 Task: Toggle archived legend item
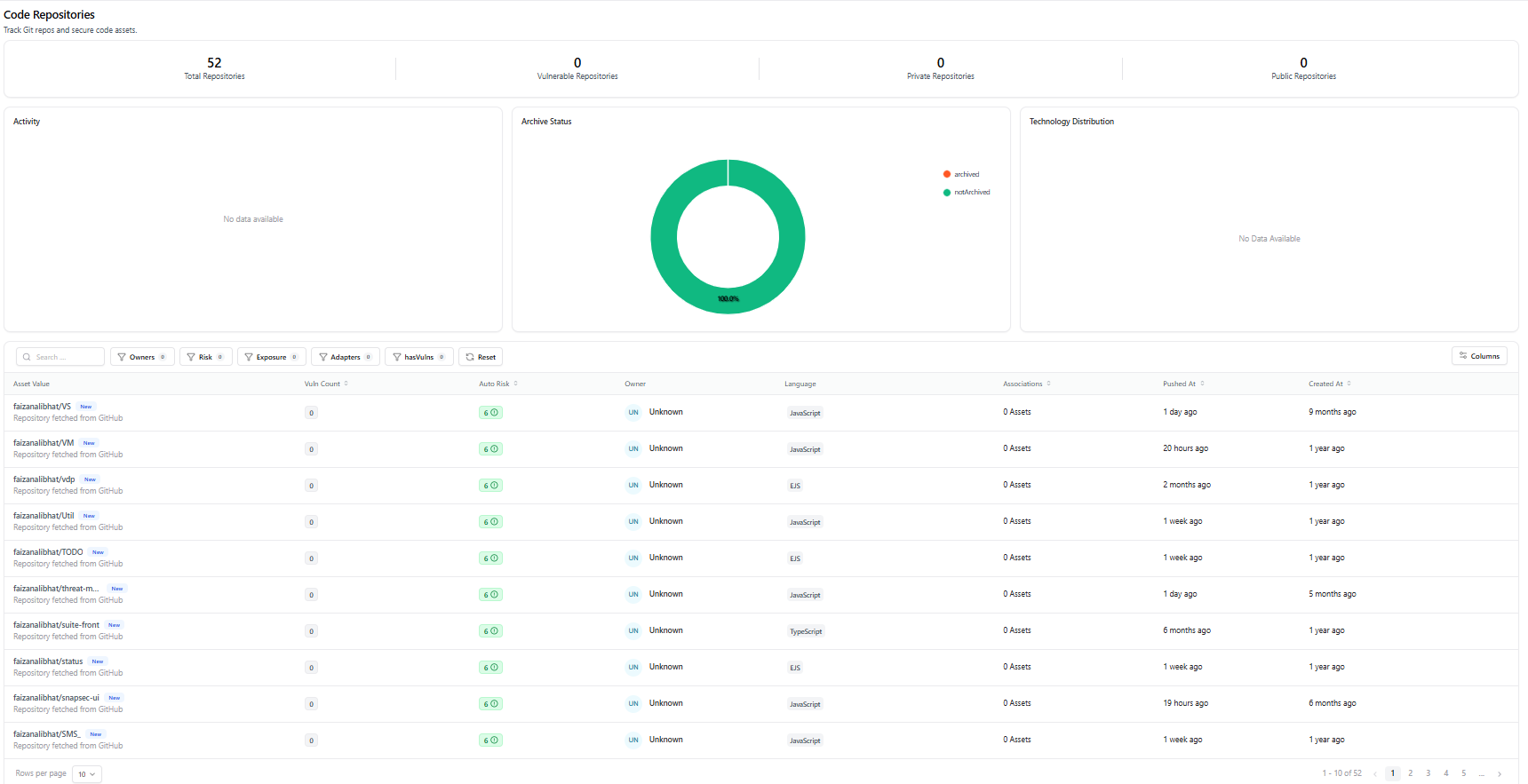(961, 174)
